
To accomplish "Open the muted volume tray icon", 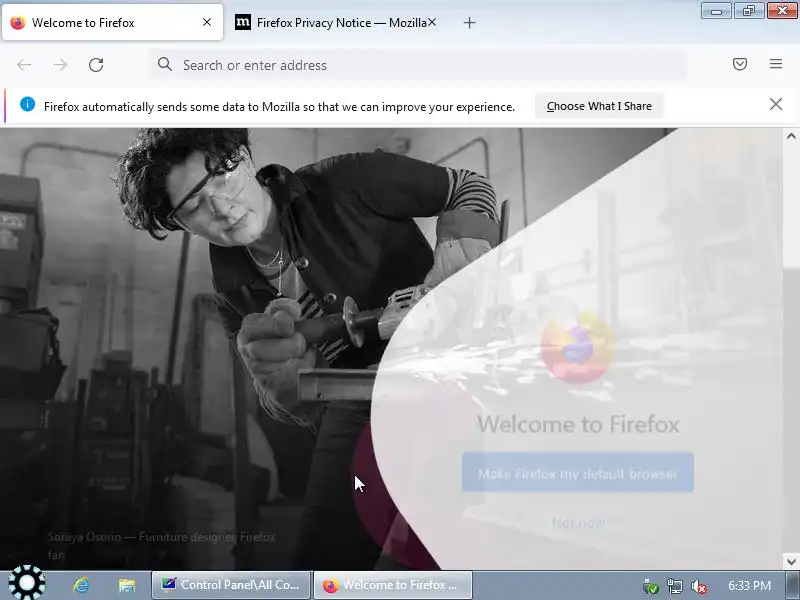I will (698, 586).
